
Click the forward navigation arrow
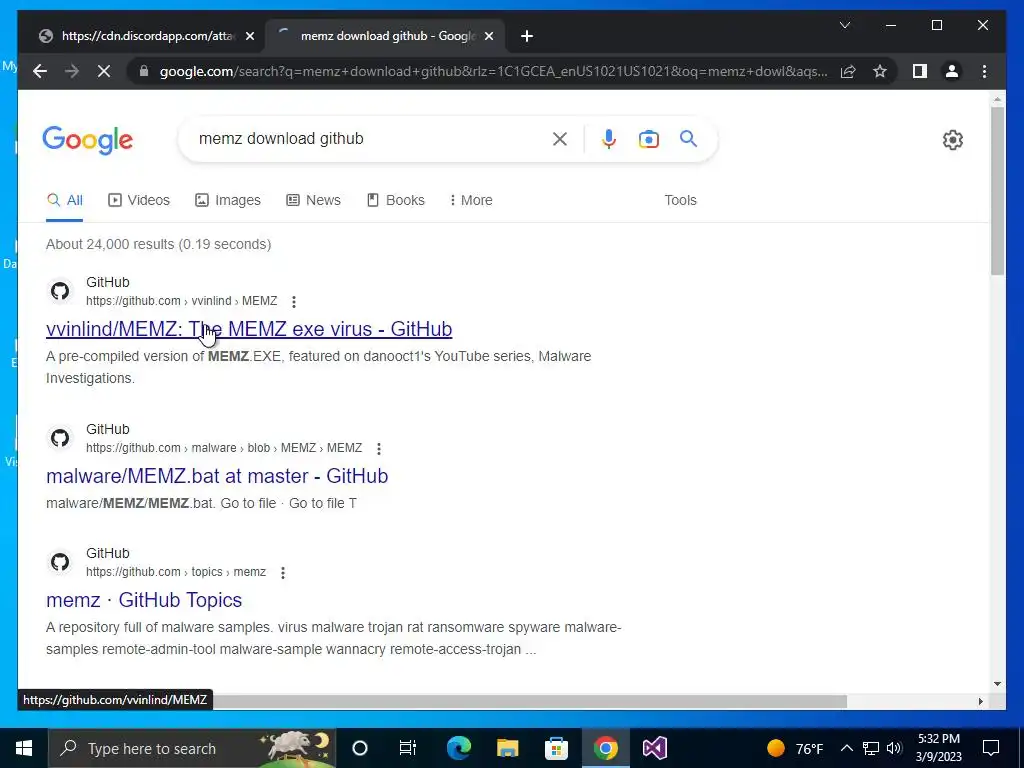(72, 71)
